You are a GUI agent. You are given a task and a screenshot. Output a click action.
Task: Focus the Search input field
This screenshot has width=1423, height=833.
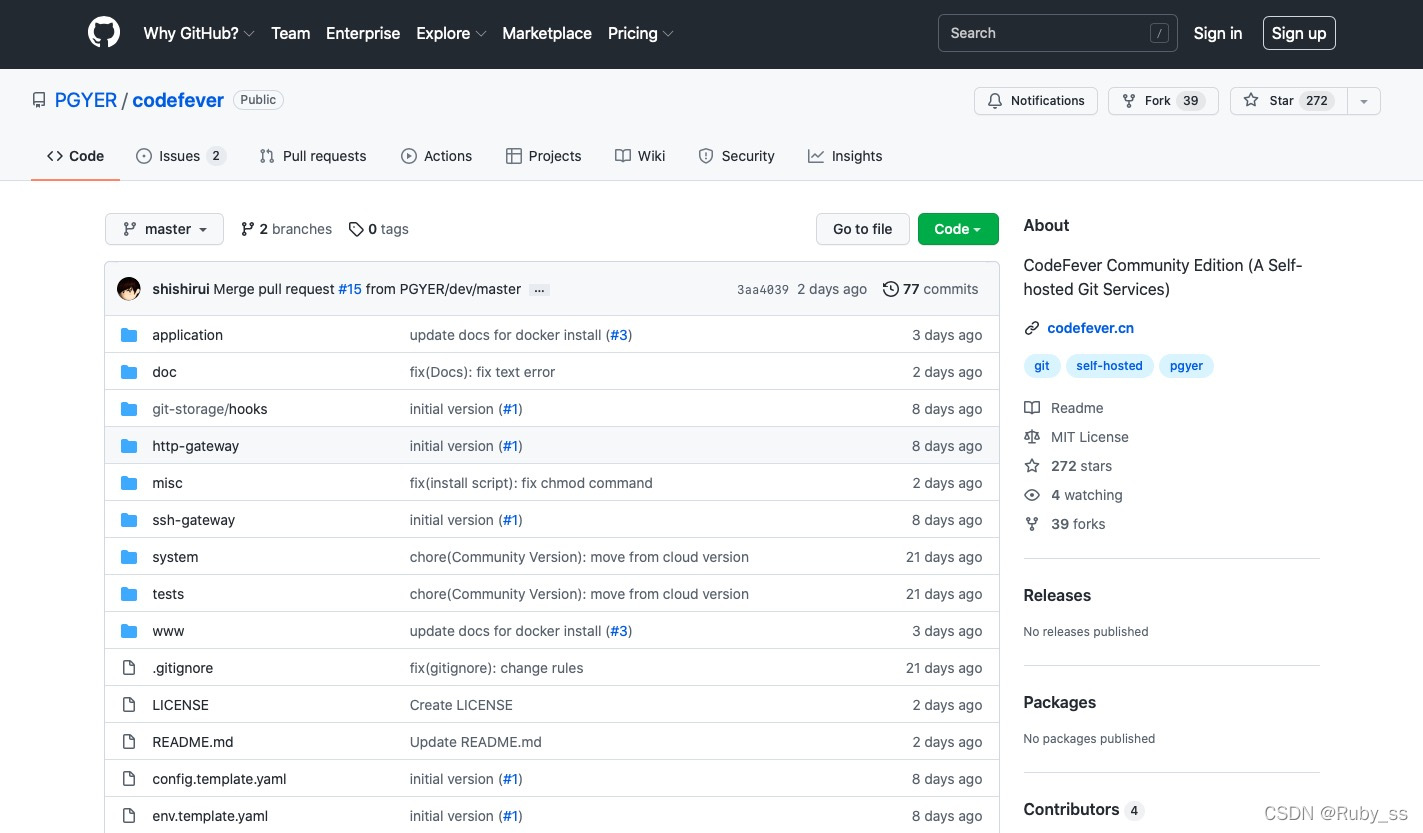pyautogui.click(x=1057, y=33)
